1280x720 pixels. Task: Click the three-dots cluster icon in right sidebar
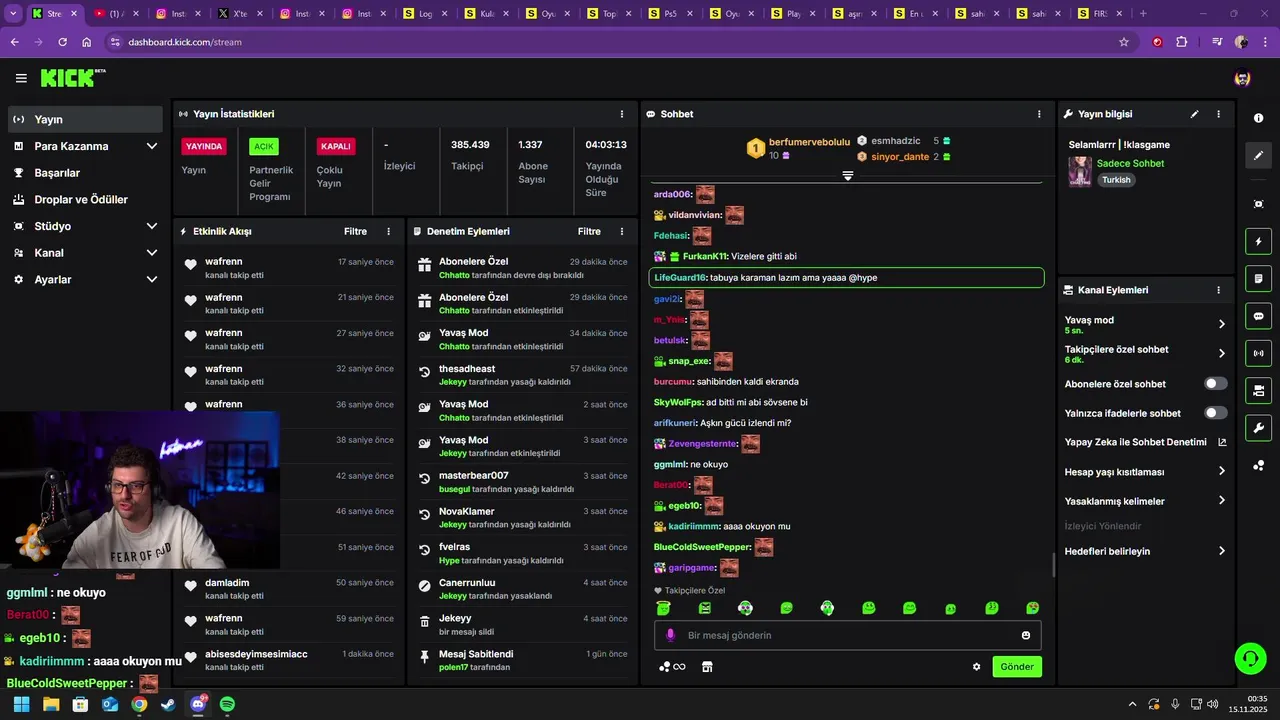tap(1258, 466)
